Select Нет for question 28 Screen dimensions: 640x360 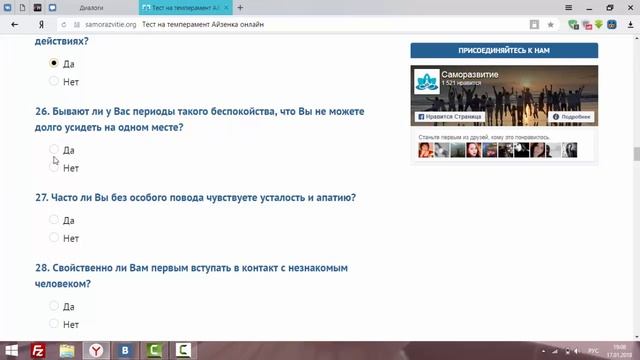[53, 323]
